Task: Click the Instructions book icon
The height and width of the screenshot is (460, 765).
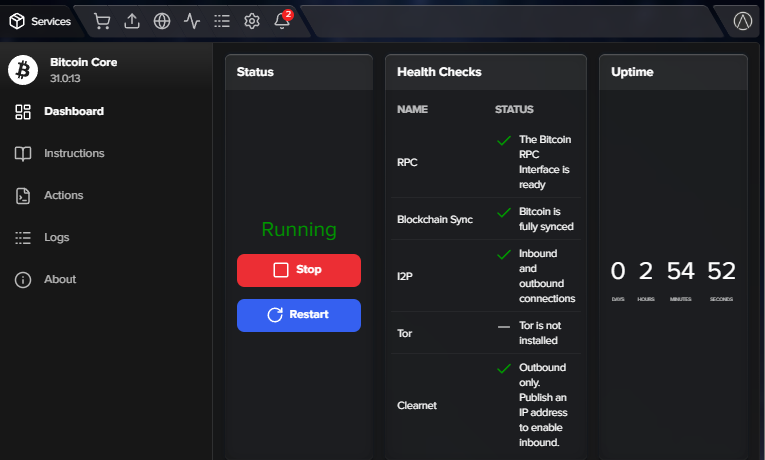Action: (23, 154)
